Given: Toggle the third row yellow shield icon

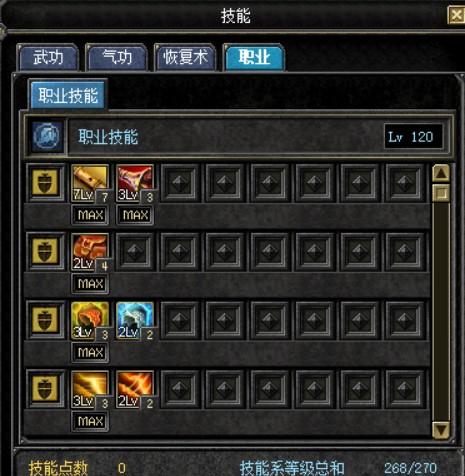Looking at the screenshot, I should (46, 320).
